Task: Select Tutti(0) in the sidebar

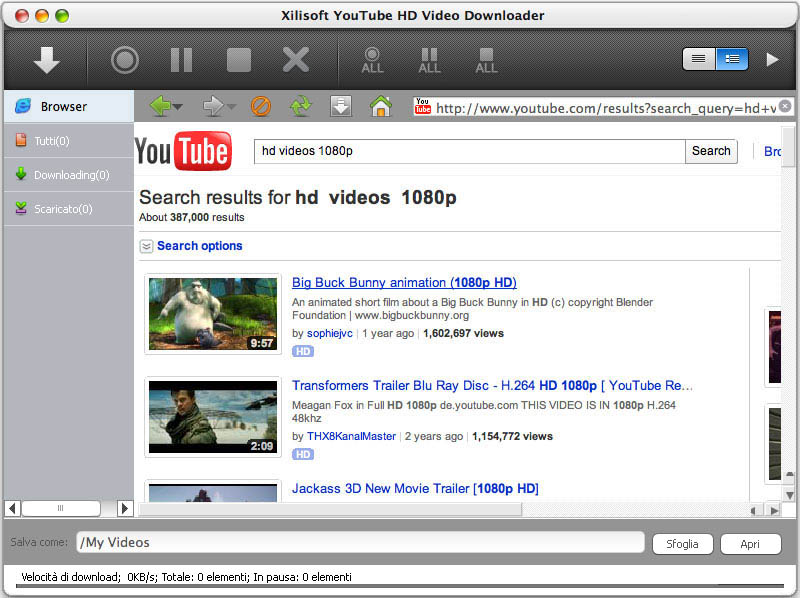Action: 69,140
